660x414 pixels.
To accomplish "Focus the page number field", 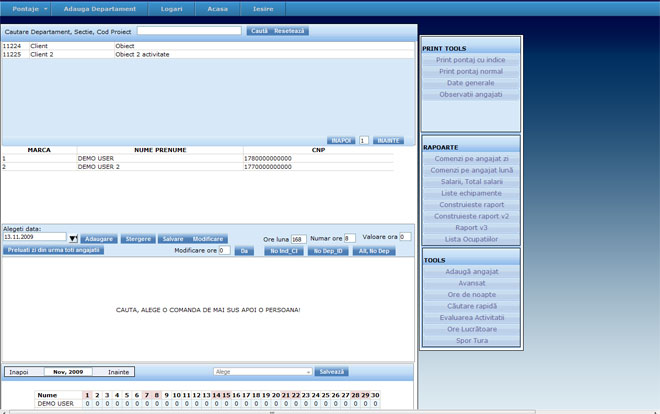I will click(364, 140).
